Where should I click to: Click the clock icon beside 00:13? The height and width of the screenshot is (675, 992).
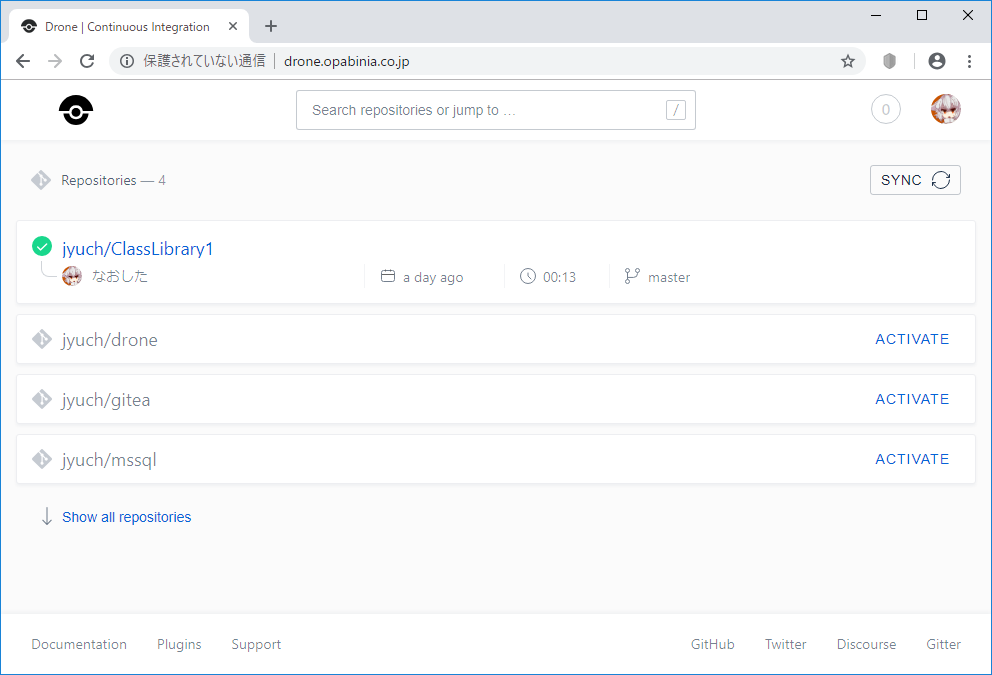click(528, 276)
